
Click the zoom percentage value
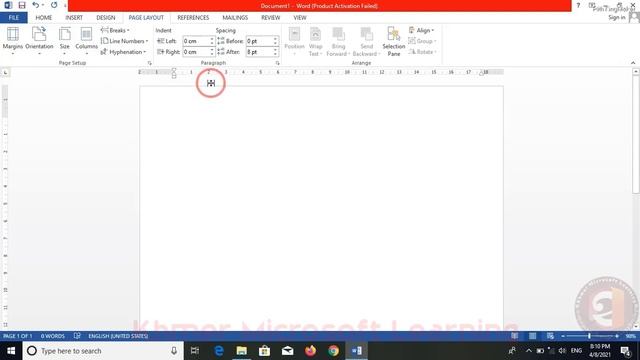(631, 336)
